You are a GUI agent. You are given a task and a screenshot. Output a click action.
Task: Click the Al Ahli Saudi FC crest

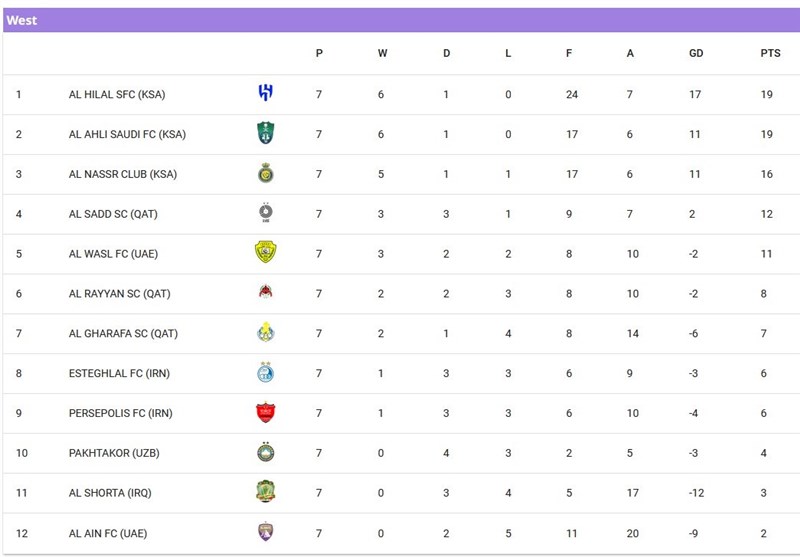(x=265, y=134)
